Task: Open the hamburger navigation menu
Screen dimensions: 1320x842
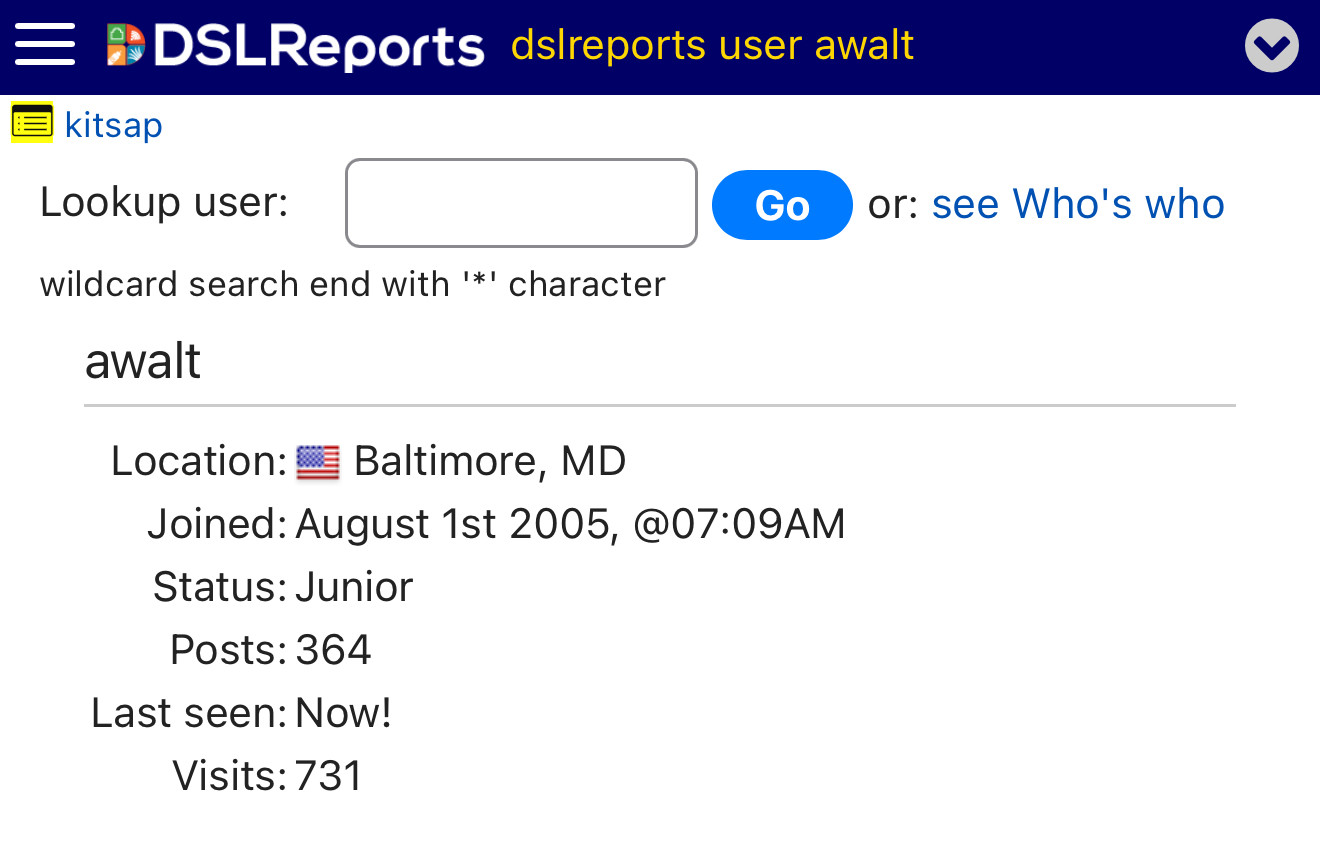Action: point(45,45)
